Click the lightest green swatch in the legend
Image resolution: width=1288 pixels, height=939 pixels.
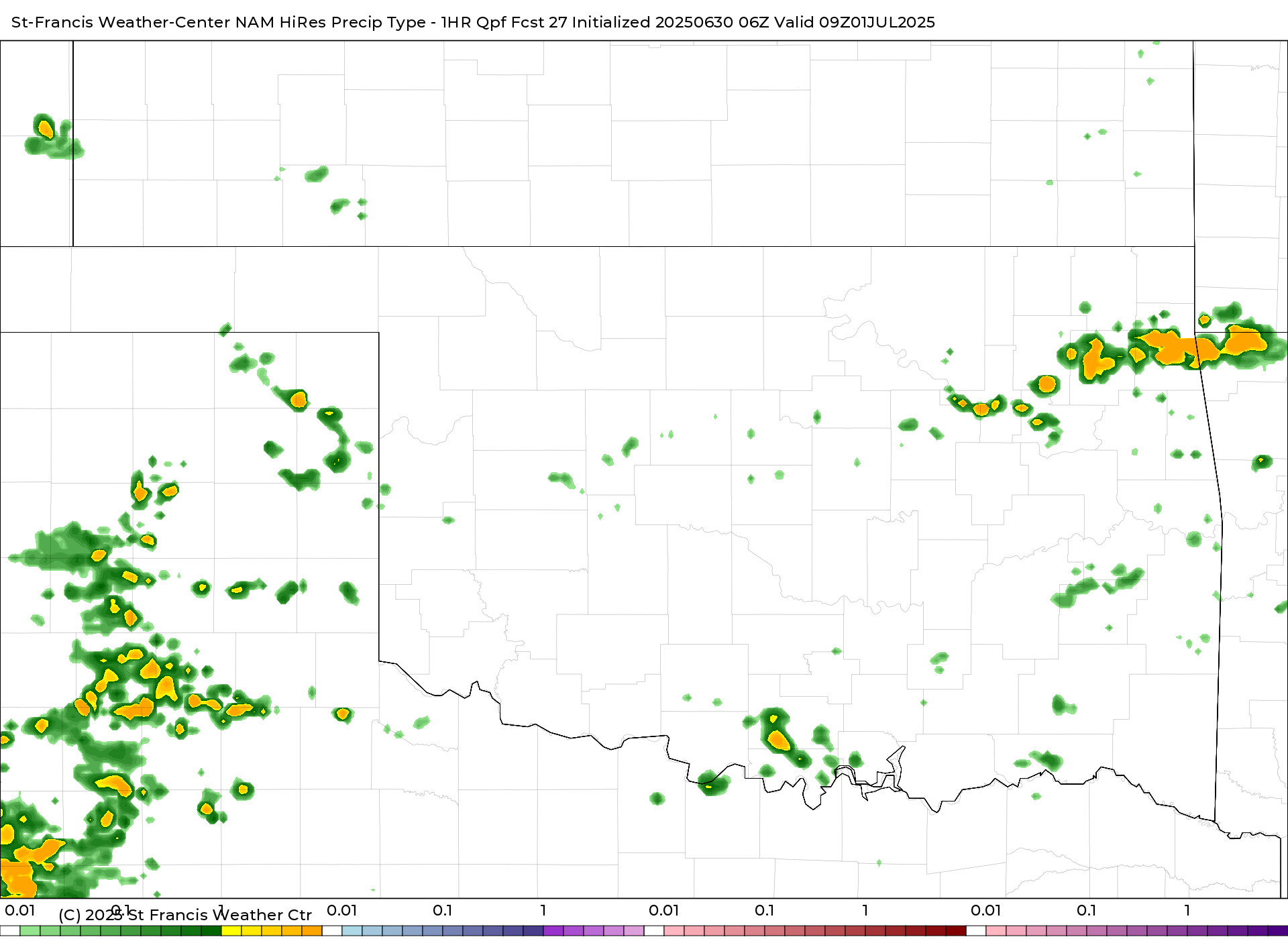click(x=30, y=931)
